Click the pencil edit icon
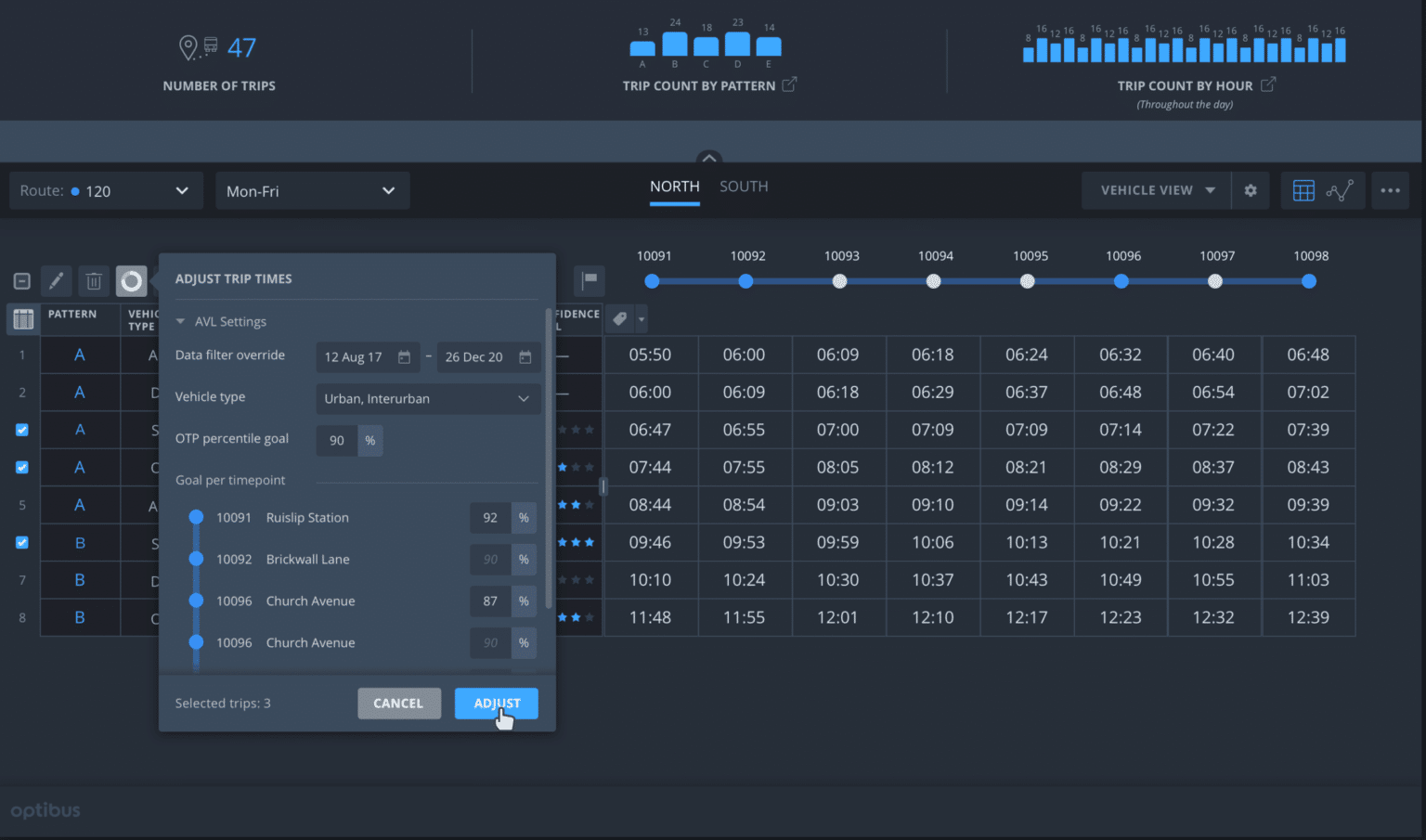Image resolution: width=1426 pixels, height=840 pixels. [x=57, y=280]
